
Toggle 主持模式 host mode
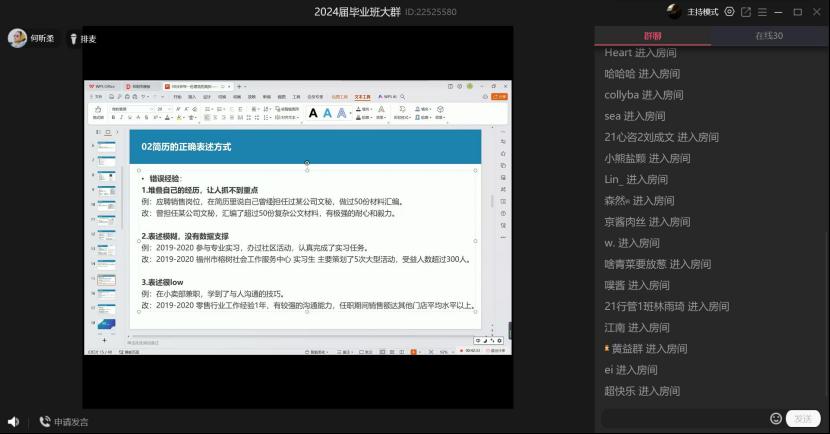click(x=702, y=12)
